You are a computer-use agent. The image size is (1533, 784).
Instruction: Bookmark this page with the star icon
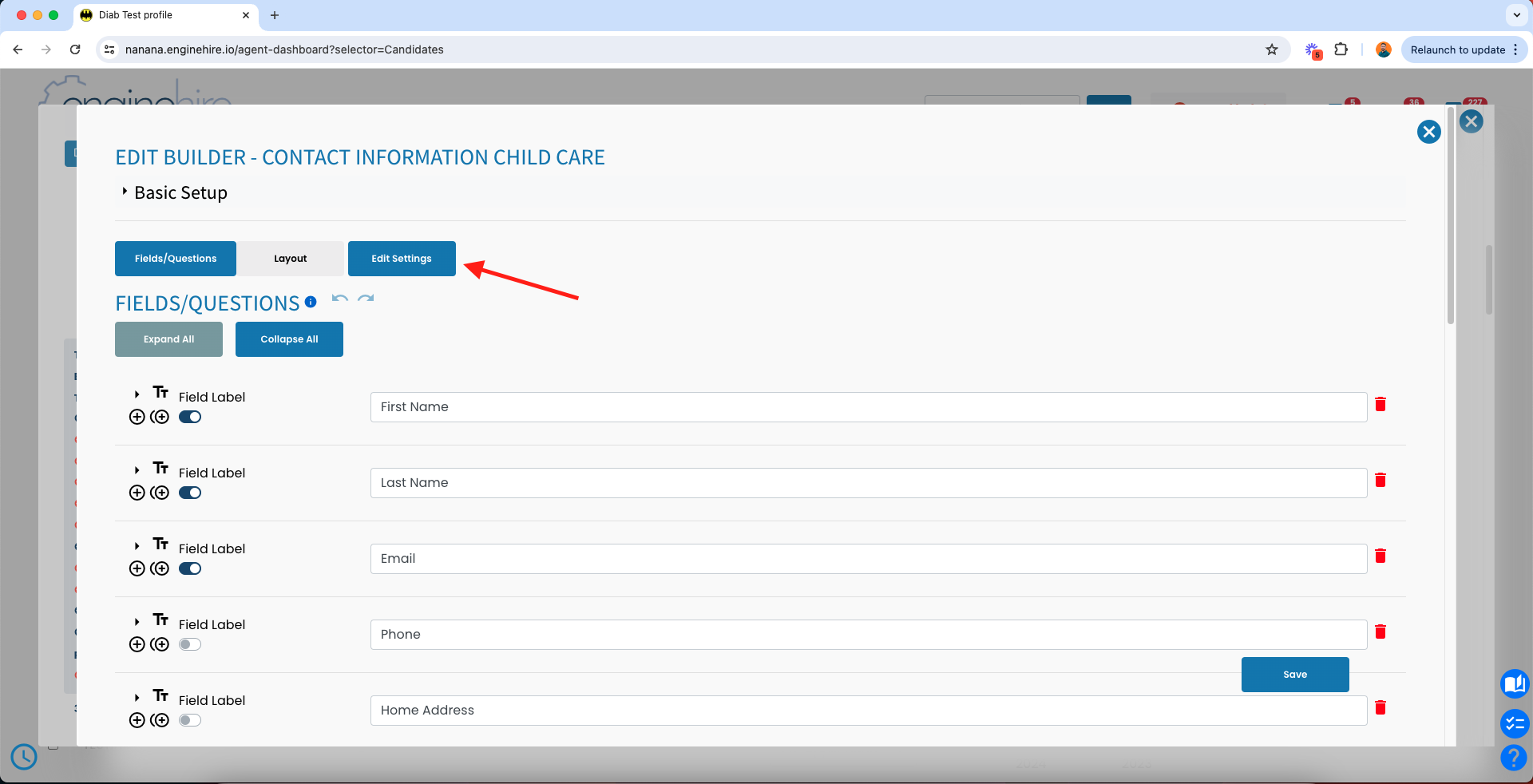pyautogui.click(x=1272, y=49)
